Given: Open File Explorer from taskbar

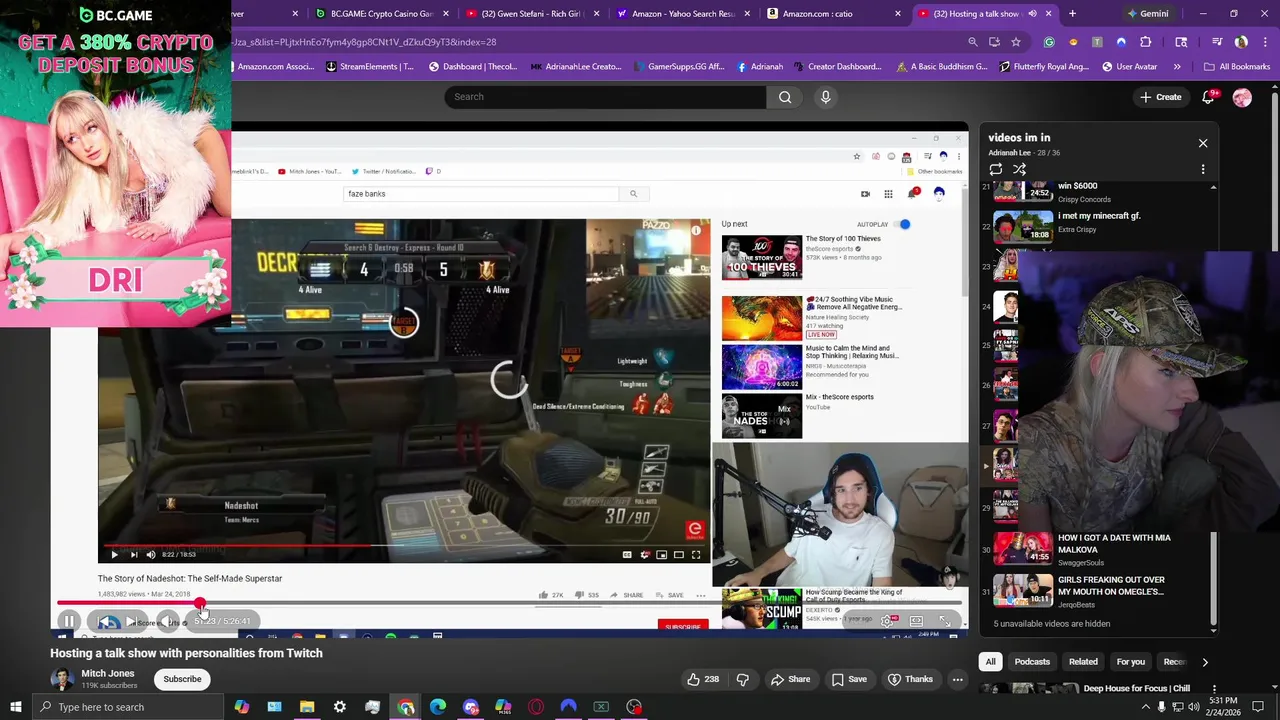Looking at the screenshot, I should 307,707.
